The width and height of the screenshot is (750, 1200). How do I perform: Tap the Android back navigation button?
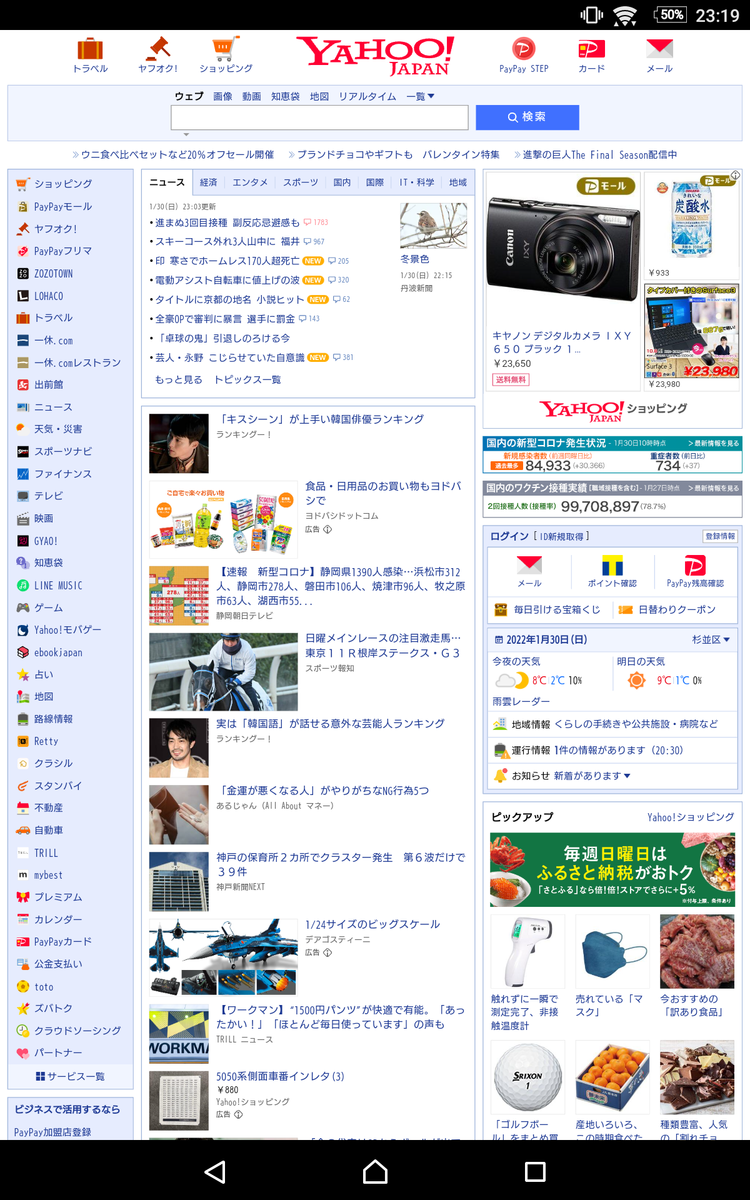(214, 1171)
